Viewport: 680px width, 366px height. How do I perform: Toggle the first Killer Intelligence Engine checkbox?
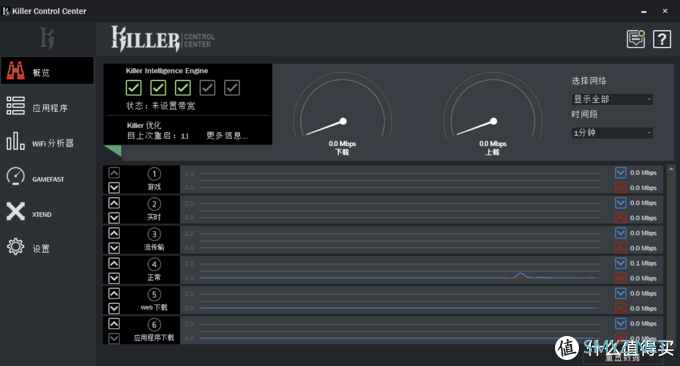[x=134, y=88]
